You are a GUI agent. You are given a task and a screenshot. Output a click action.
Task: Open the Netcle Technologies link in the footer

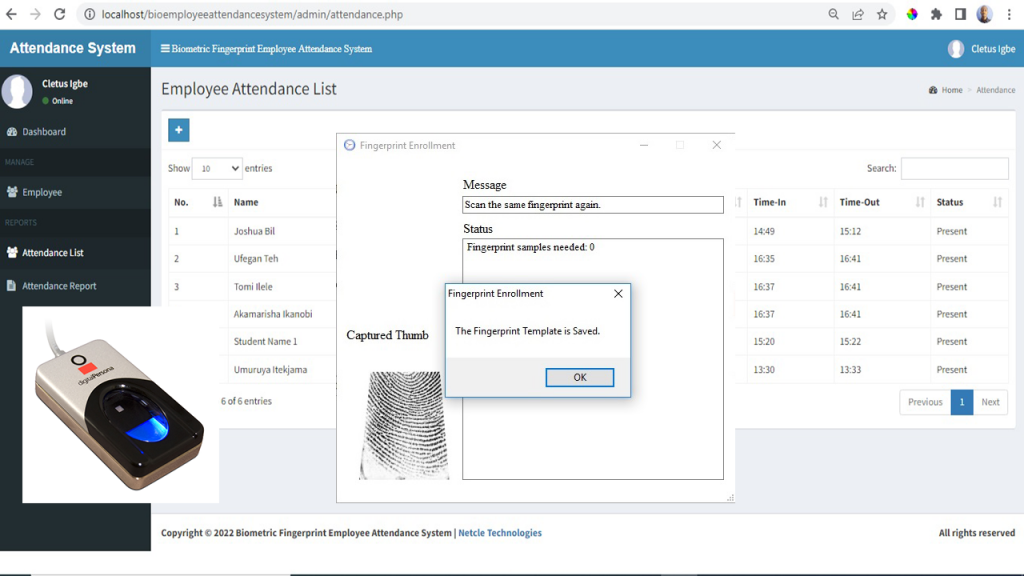click(499, 533)
